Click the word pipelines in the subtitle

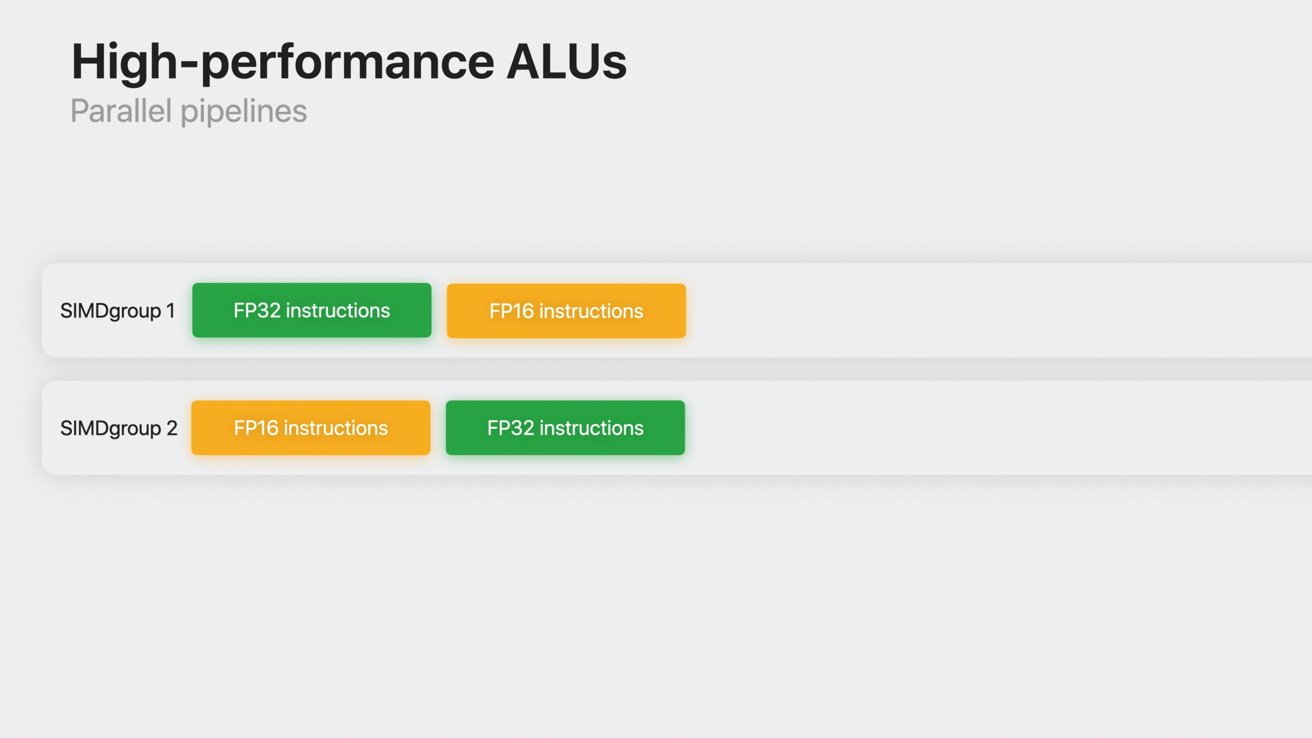[244, 112]
